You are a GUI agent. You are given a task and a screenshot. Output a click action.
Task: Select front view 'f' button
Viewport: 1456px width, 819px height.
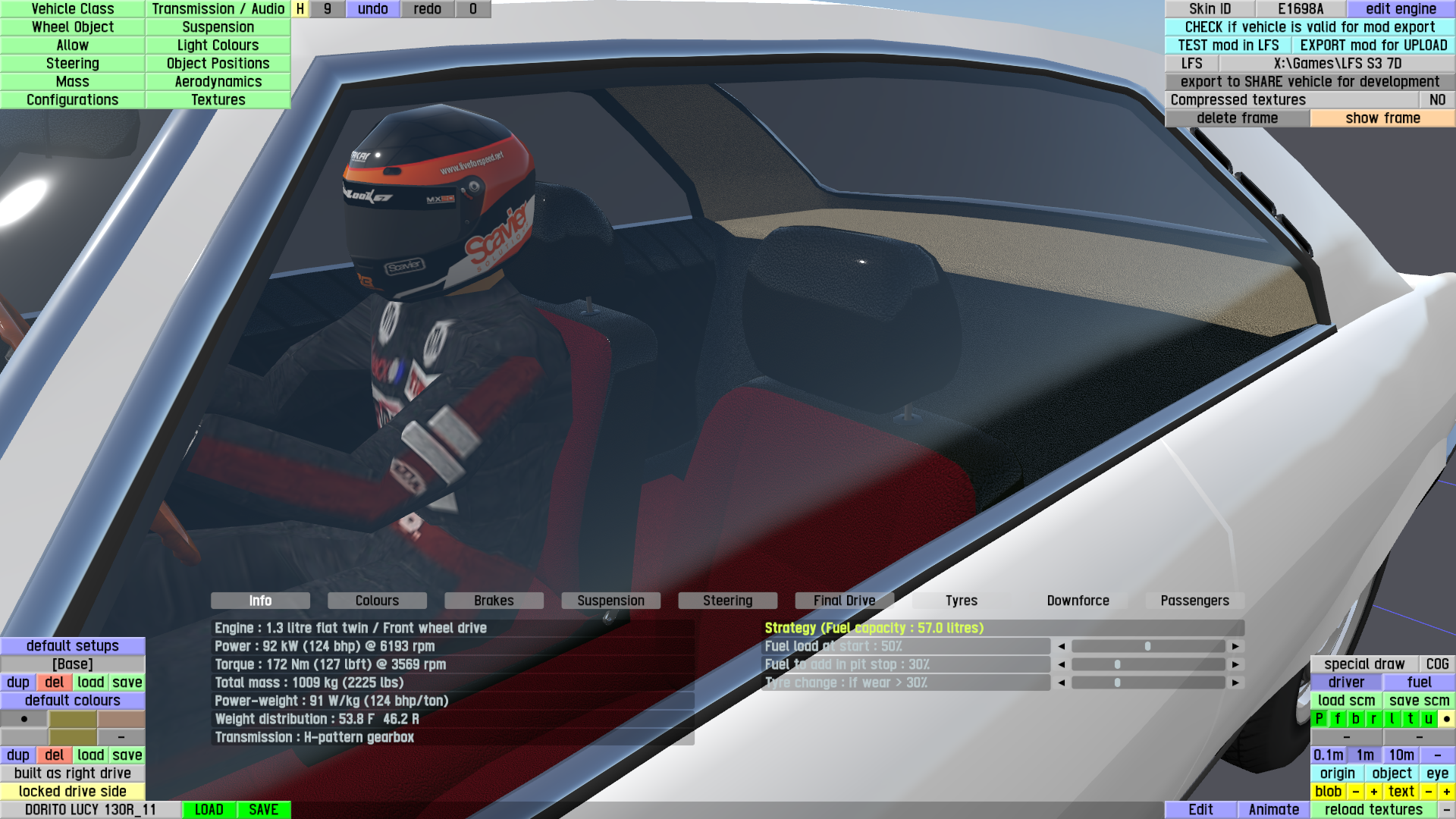coord(1338,719)
